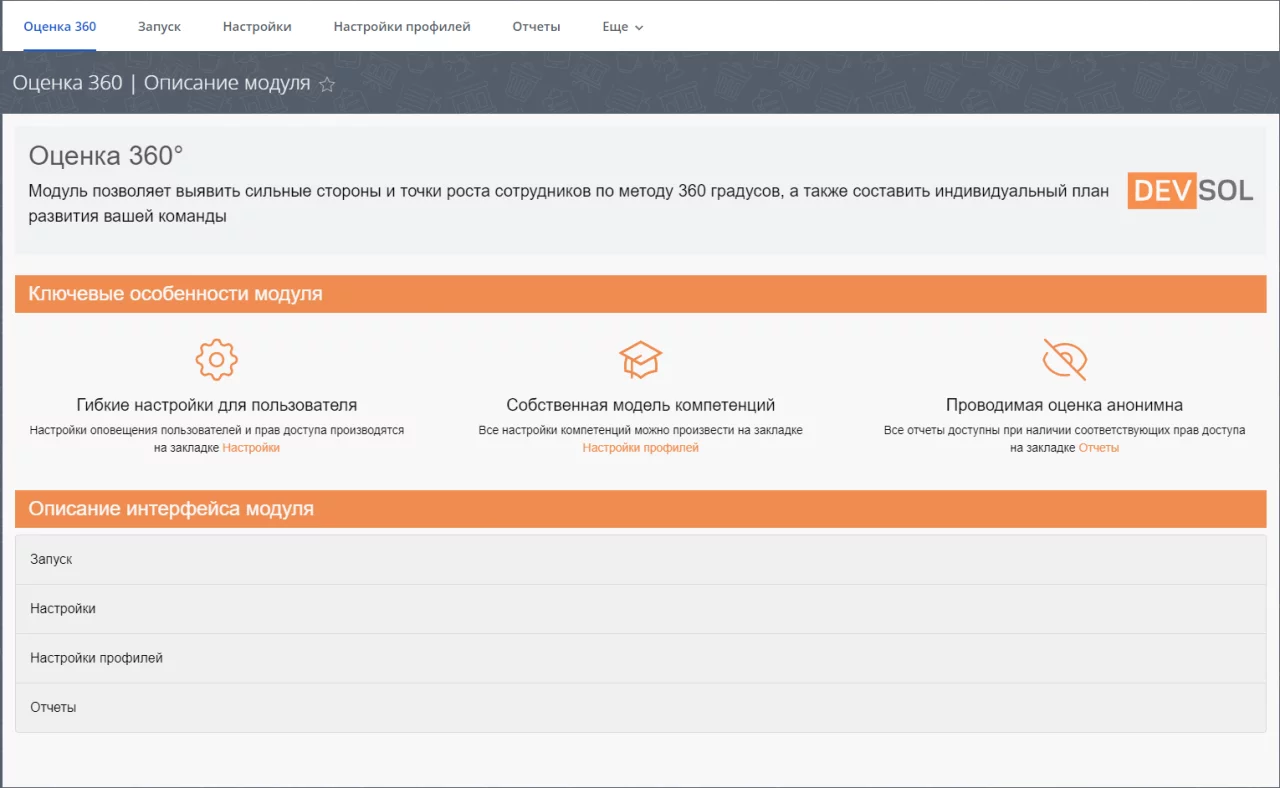
Task: Click the gear icon above flexible settings
Action: 216,359
